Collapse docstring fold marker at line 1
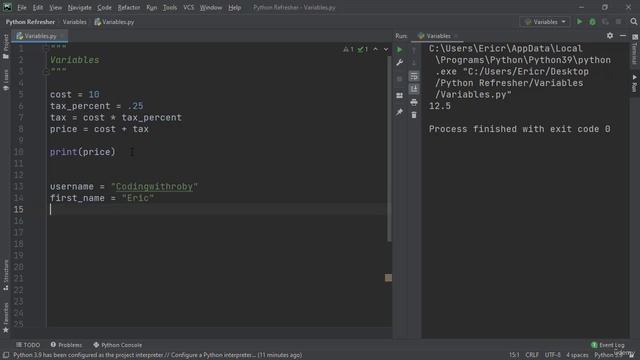Screen dimensions: 640x360 [46, 48]
